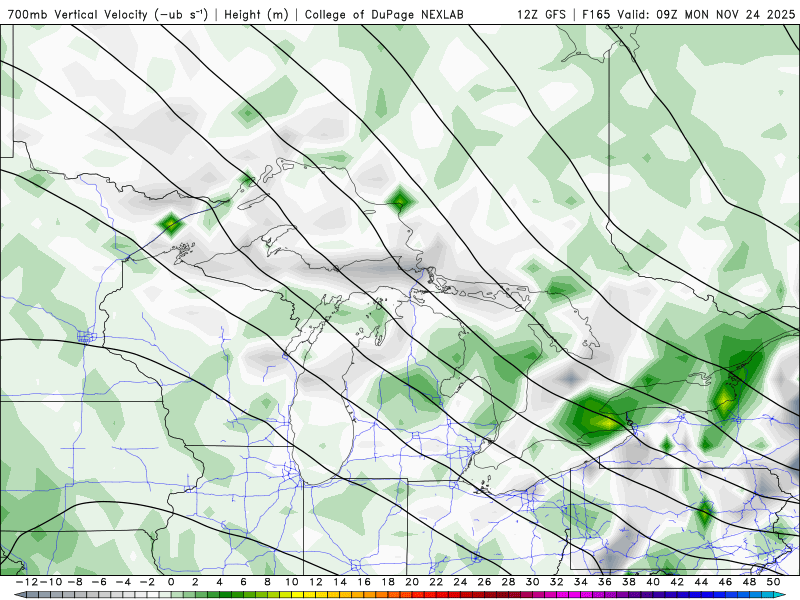The image size is (800, 600).
Task: Click the -4 legend value
Action: tap(122, 582)
